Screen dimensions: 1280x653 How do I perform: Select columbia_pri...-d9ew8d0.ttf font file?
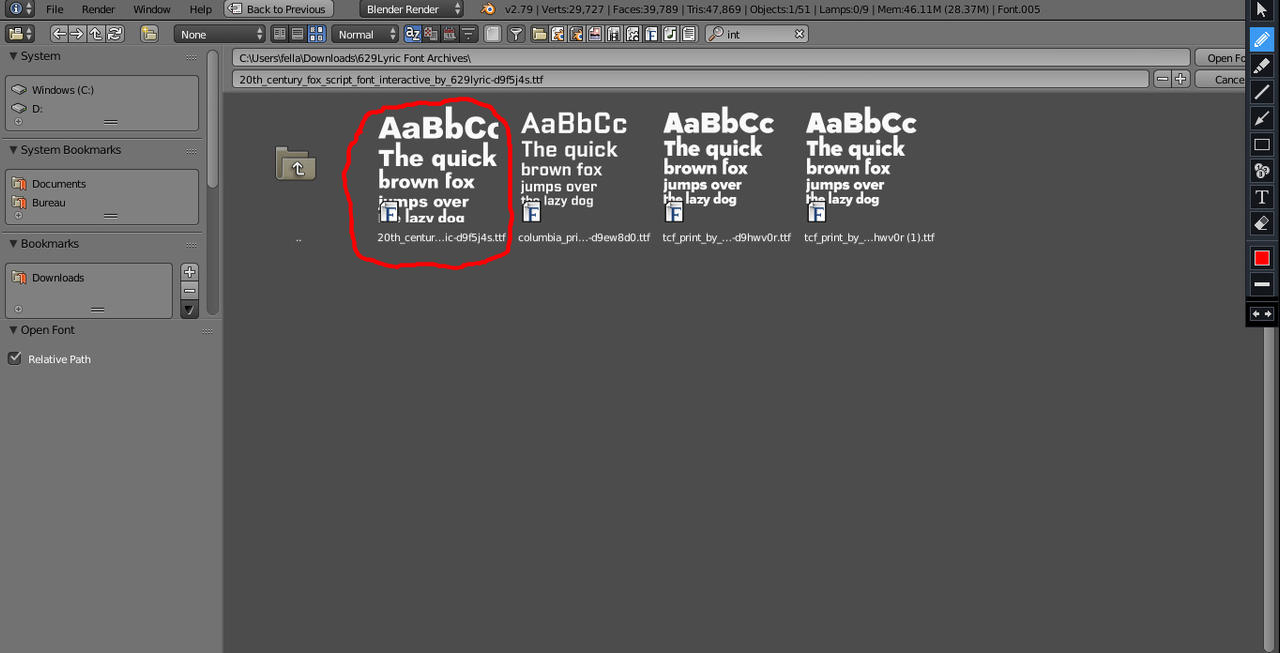(x=583, y=175)
